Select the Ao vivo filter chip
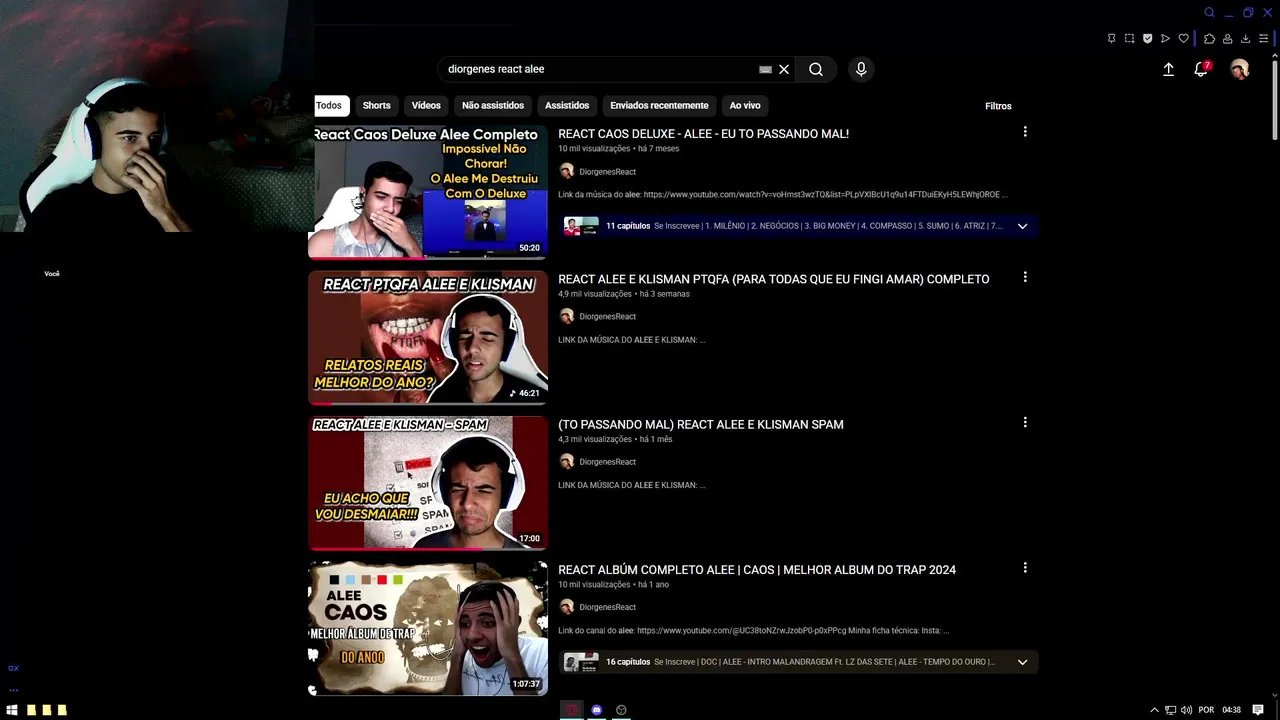This screenshot has width=1280, height=720. [x=745, y=105]
